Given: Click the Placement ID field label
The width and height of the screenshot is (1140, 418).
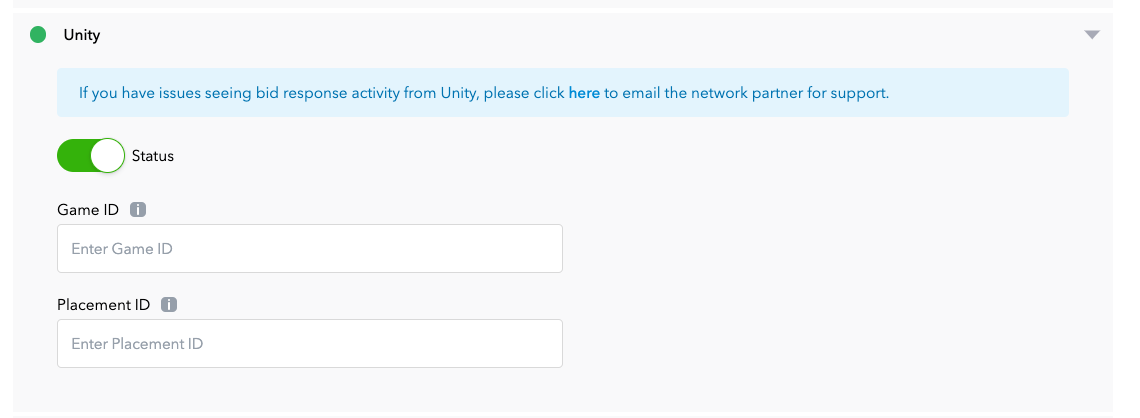Looking at the screenshot, I should click(104, 305).
